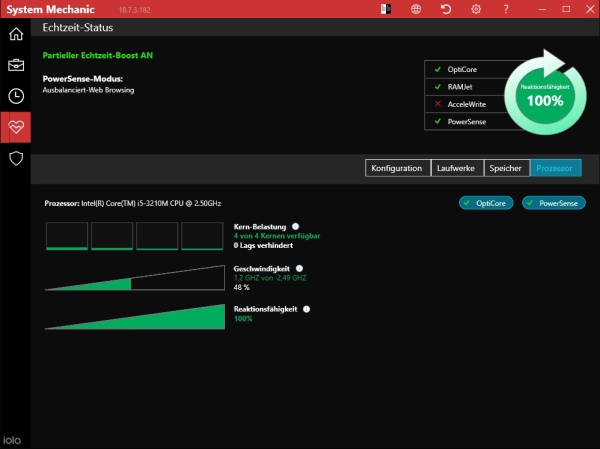600x449 pixels.
Task: Maximize the System Mechanic window
Action: tap(566, 9)
